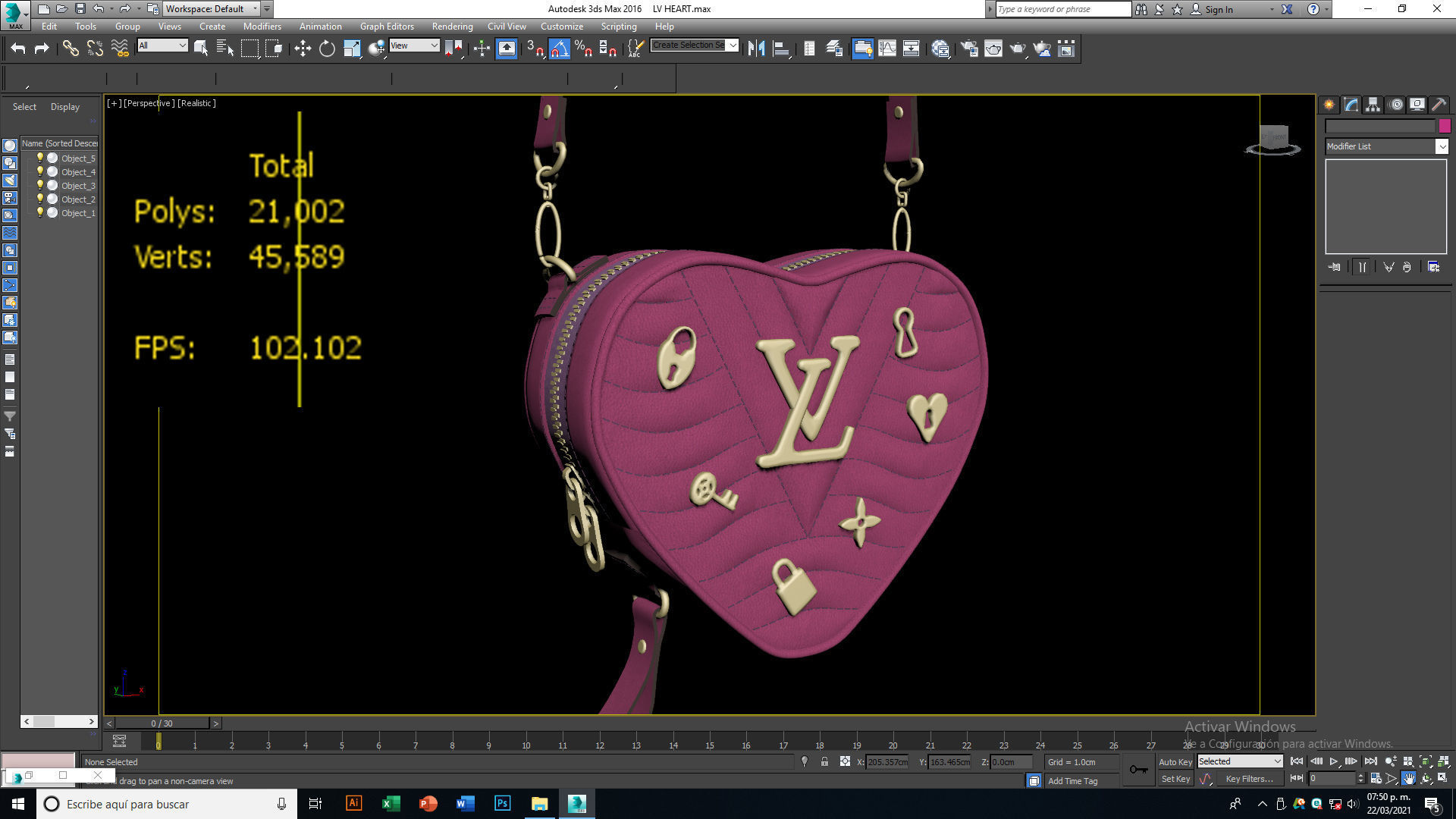This screenshot has width=1456, height=819.
Task: Click Select and Manipulate icon
Action: [x=482, y=49]
